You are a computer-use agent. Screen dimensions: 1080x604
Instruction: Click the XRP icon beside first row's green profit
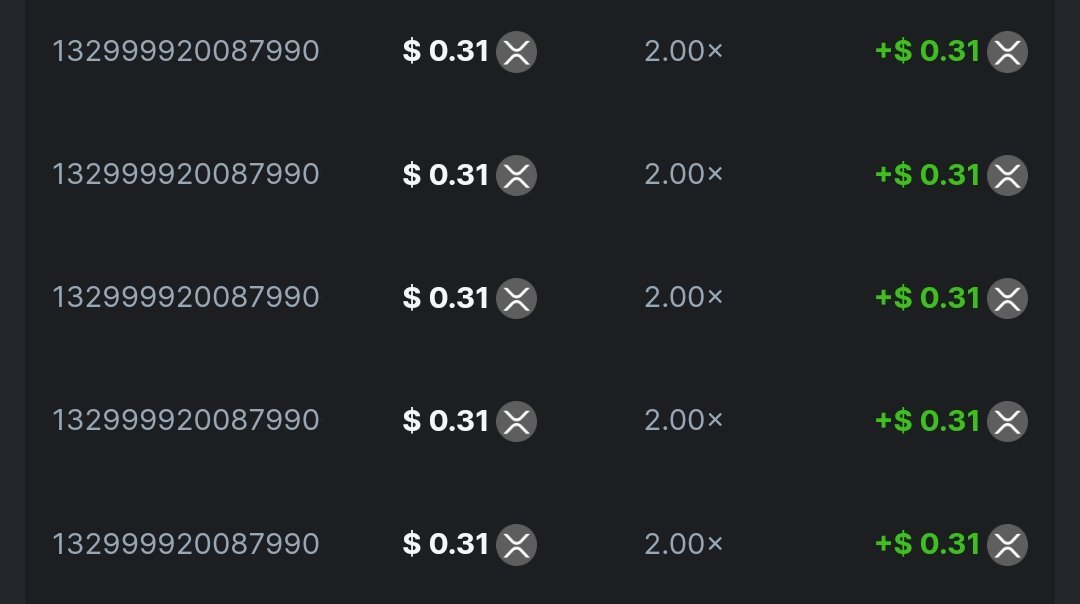click(1007, 52)
